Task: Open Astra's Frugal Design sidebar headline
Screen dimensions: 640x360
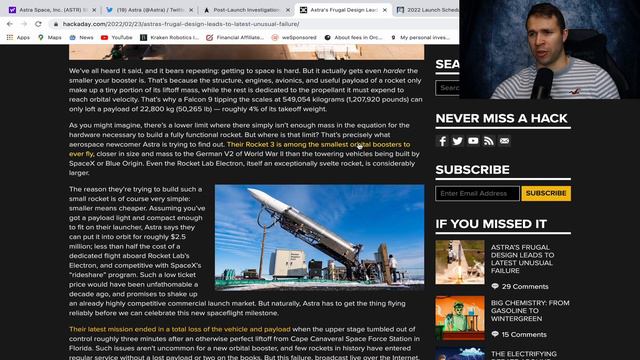Action: click(x=522, y=259)
